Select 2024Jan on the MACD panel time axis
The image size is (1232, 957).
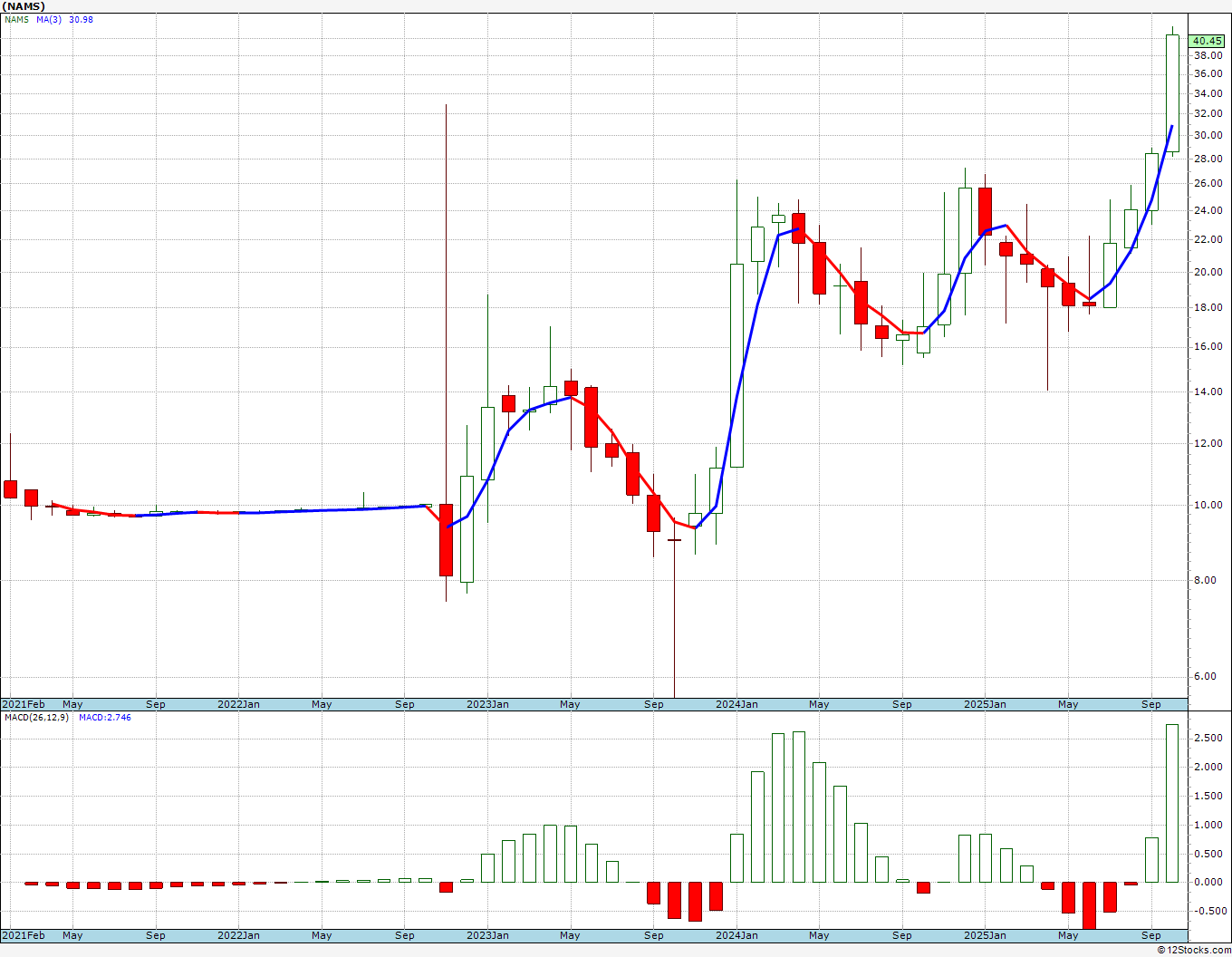point(736,935)
